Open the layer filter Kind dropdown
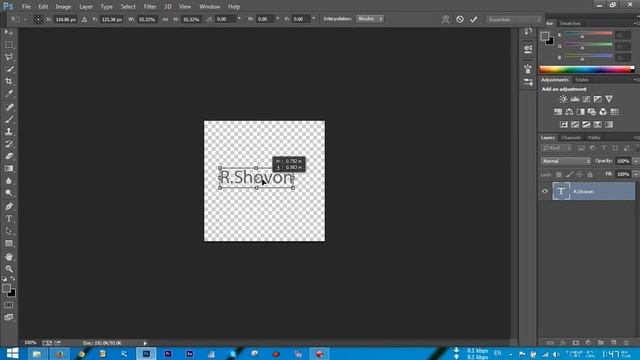Viewport: 640px width, 360px height. pos(556,148)
